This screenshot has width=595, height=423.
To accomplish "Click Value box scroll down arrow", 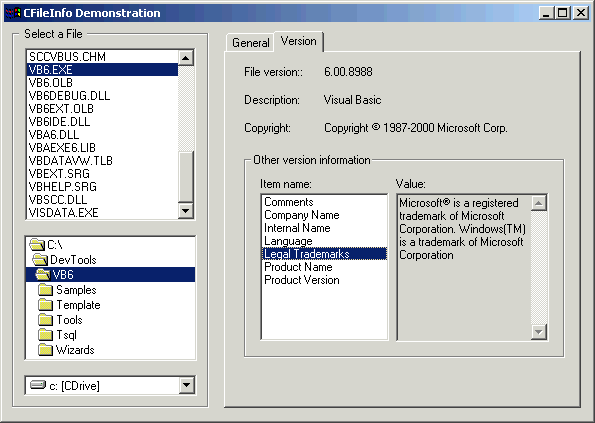I will [539, 332].
